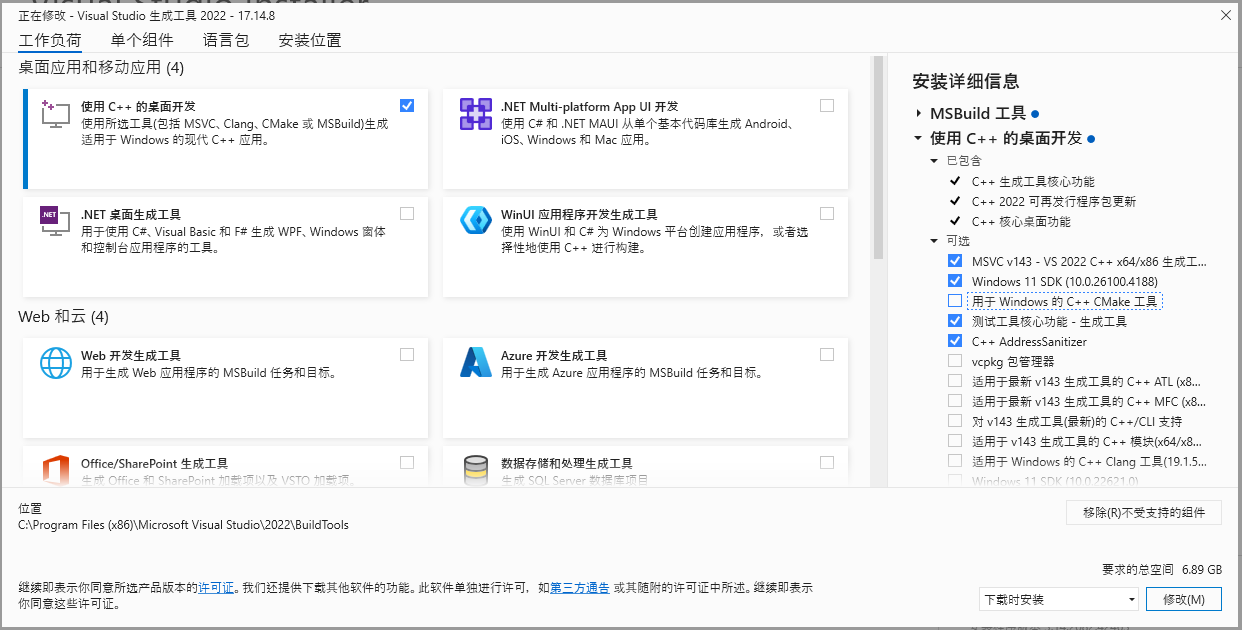Click 要求的总空间 6.89 GB text

1162,569
